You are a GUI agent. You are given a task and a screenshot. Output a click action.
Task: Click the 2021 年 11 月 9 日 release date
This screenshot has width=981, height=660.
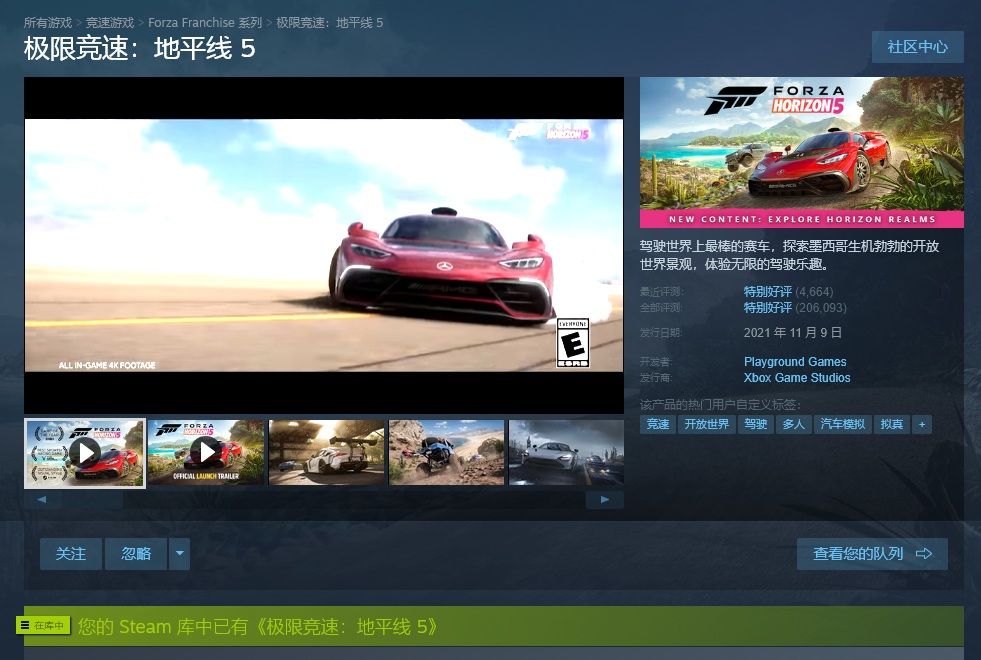click(792, 333)
